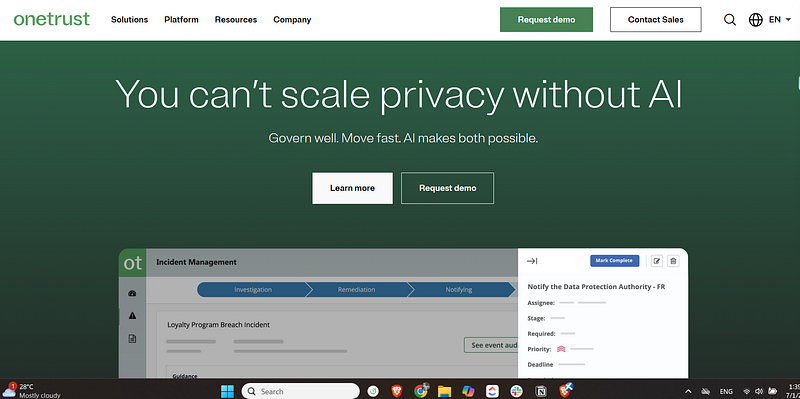The width and height of the screenshot is (800, 399).
Task: Select the Notifying stage step
Action: pos(459,289)
